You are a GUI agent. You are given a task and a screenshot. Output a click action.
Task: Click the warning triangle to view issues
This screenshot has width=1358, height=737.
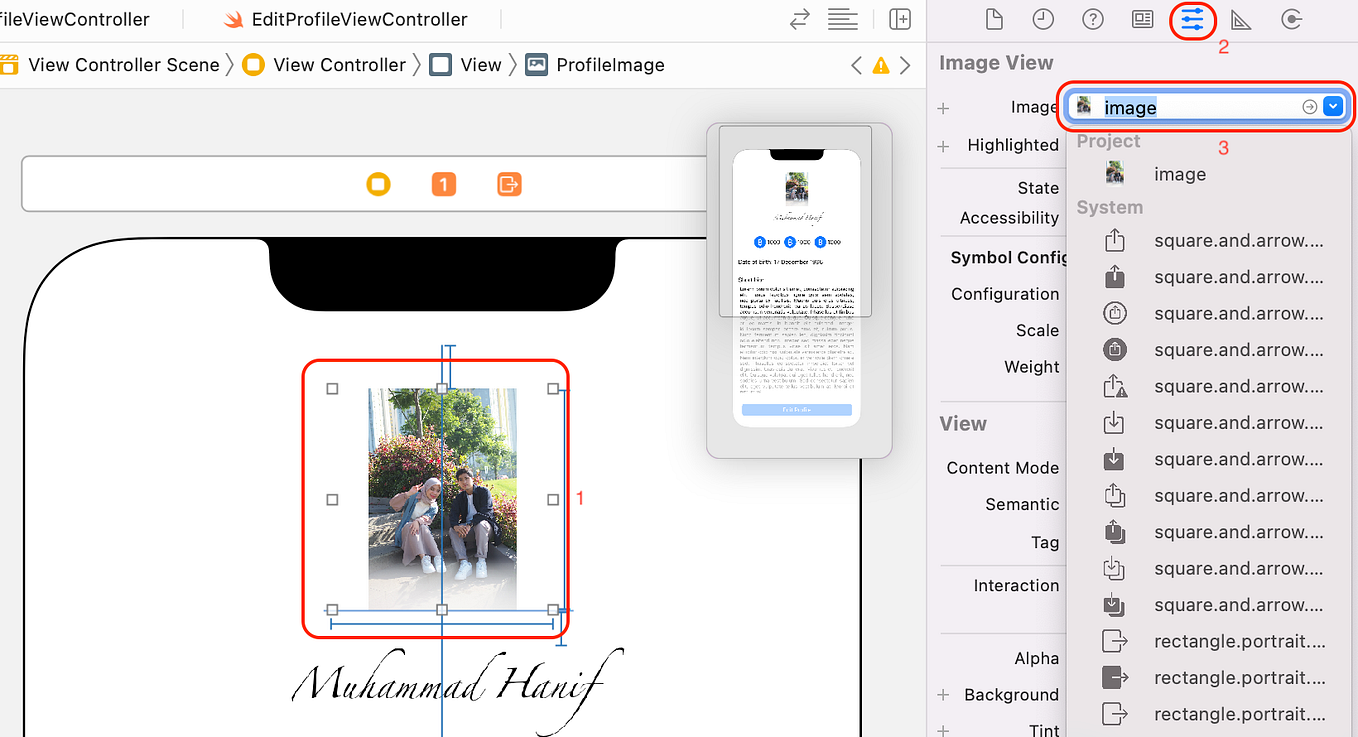(x=880, y=64)
